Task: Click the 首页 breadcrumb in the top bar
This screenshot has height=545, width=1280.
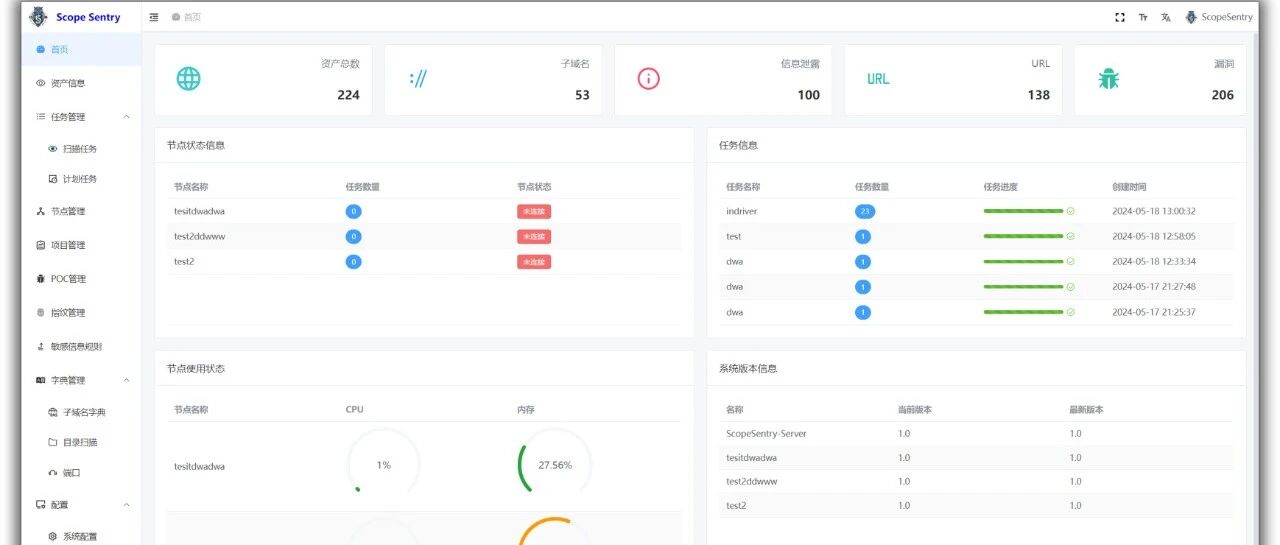Action: coord(186,17)
